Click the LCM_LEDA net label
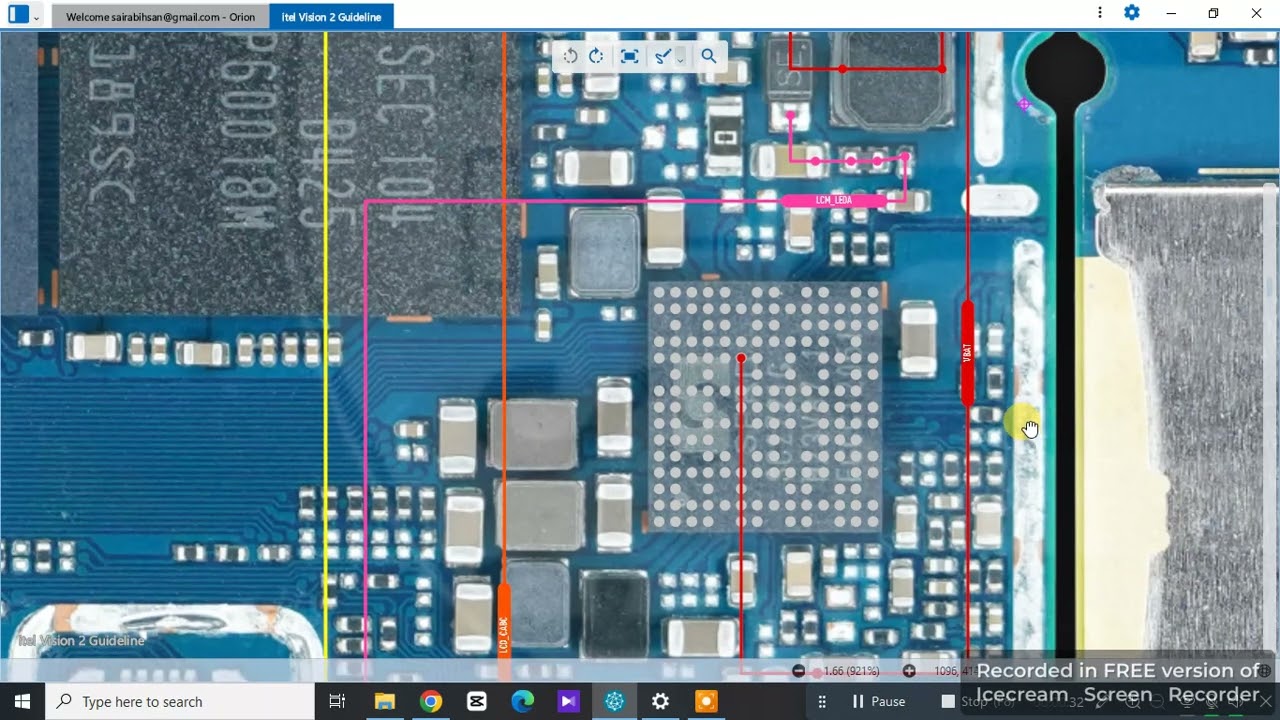 click(834, 201)
